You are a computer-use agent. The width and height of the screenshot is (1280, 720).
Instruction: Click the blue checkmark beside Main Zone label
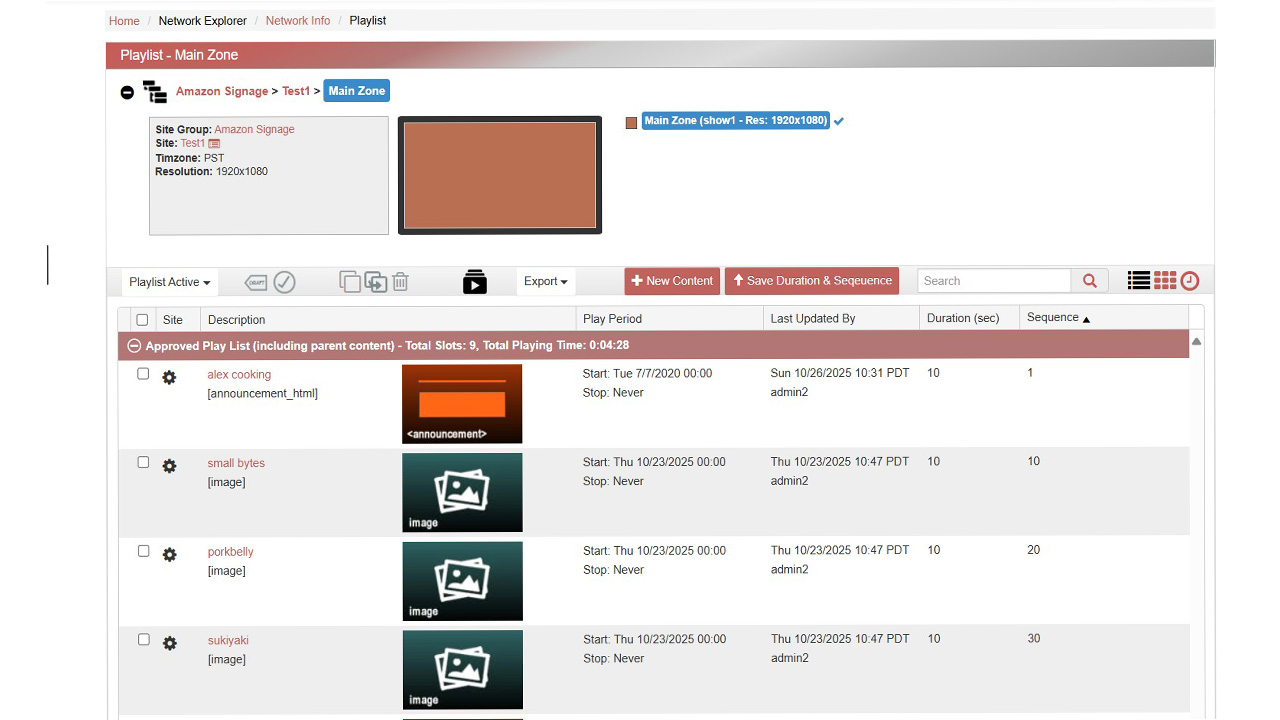839,121
